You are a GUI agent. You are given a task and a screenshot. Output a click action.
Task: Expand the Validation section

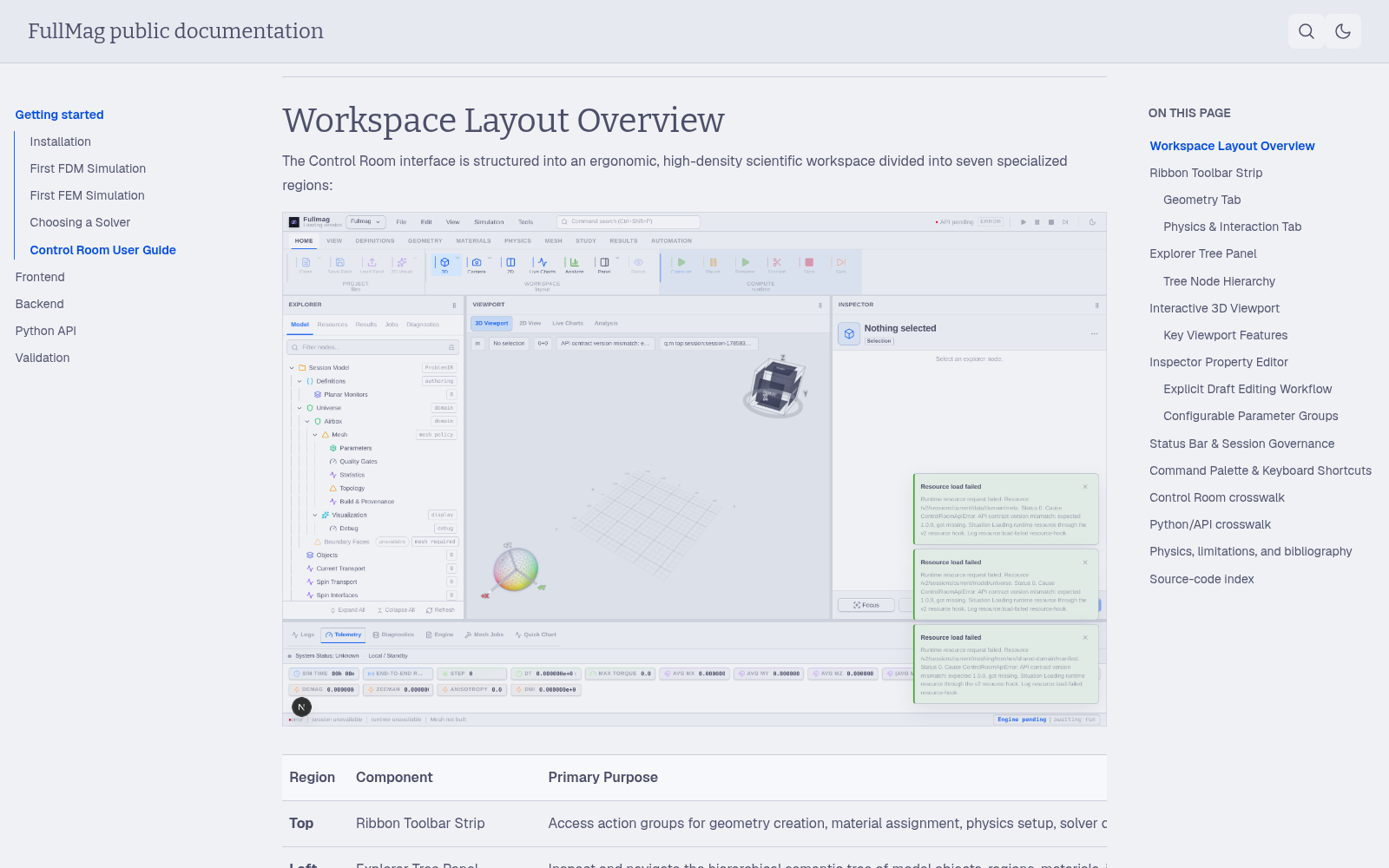click(42, 358)
